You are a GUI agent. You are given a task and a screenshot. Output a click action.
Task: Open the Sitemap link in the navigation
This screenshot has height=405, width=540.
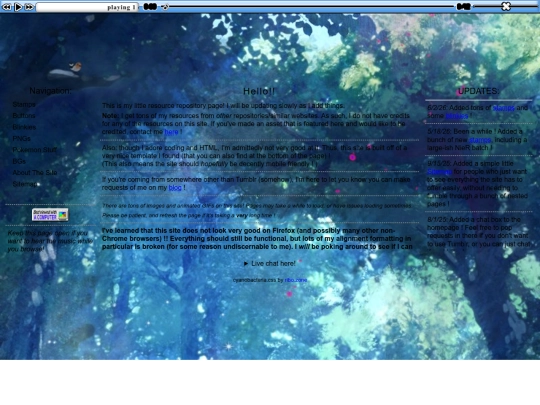(x=26, y=184)
